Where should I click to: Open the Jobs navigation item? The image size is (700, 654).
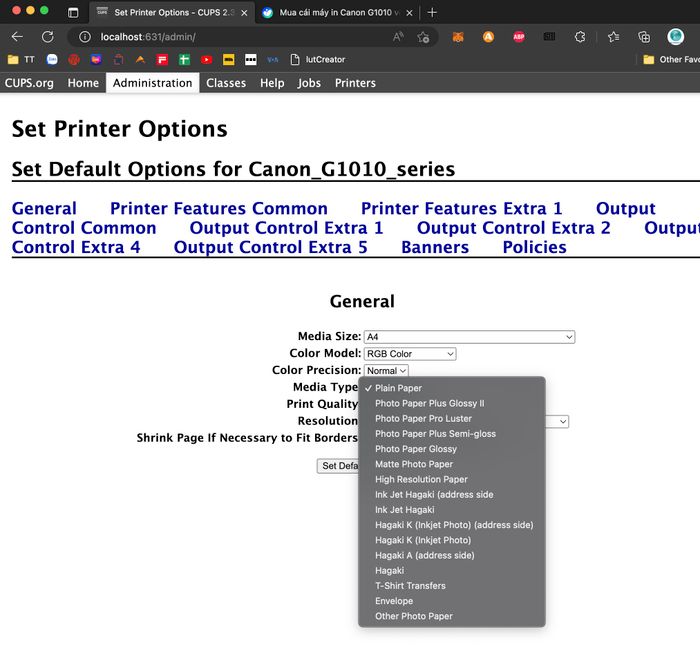click(x=309, y=83)
